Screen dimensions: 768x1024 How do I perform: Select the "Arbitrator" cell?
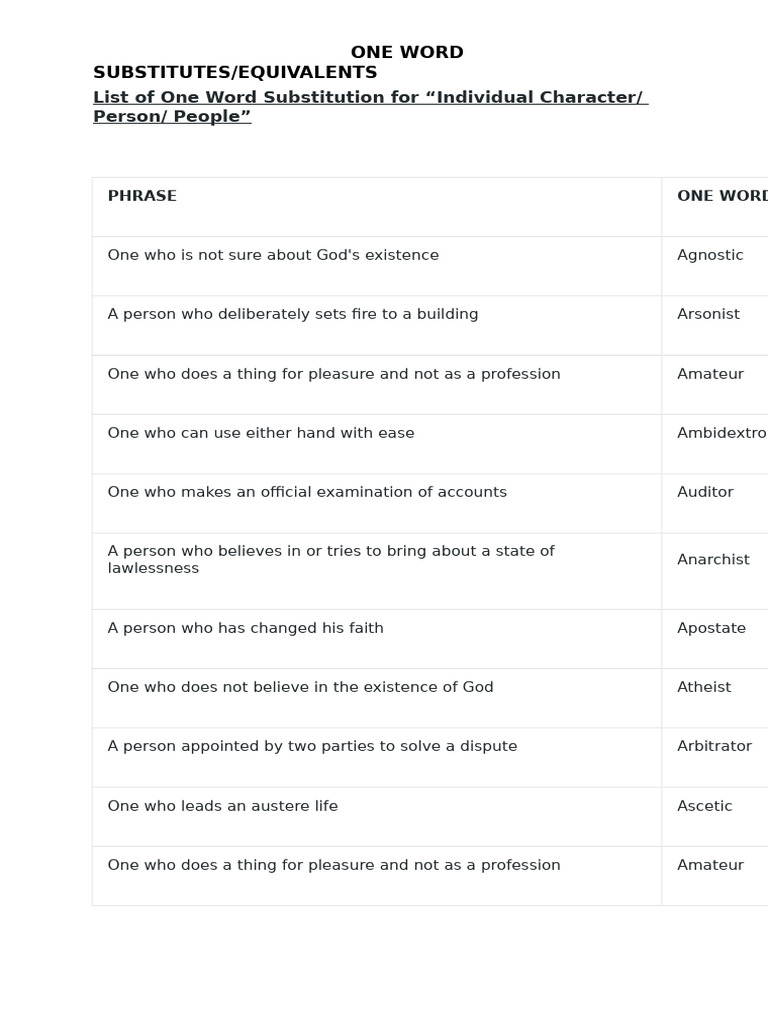[x=714, y=746]
